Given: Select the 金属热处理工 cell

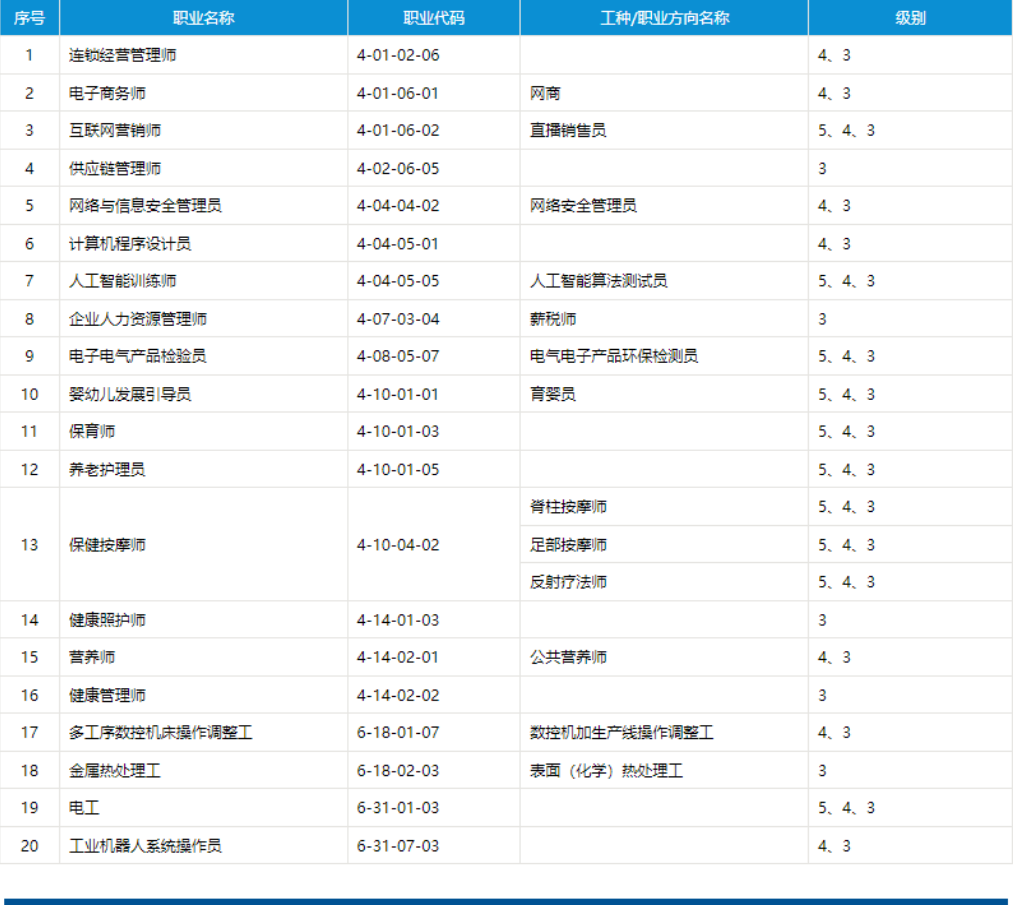Looking at the screenshot, I should (204, 770).
